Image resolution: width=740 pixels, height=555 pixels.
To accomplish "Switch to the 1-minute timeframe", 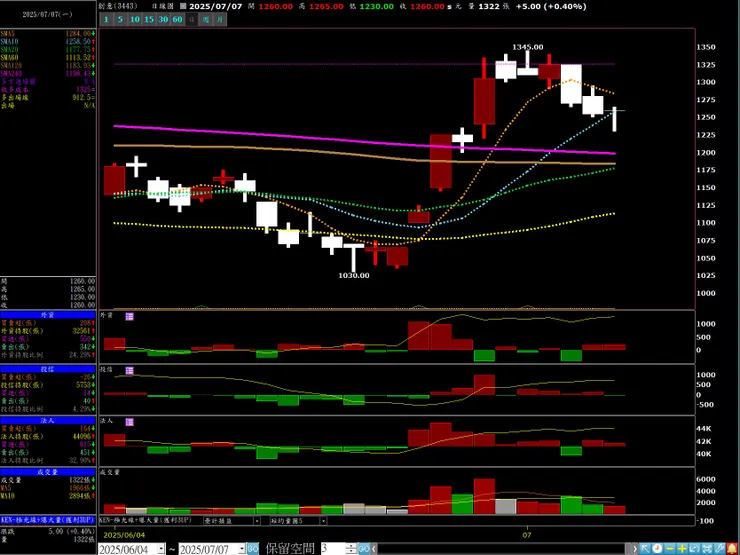I will point(106,19).
